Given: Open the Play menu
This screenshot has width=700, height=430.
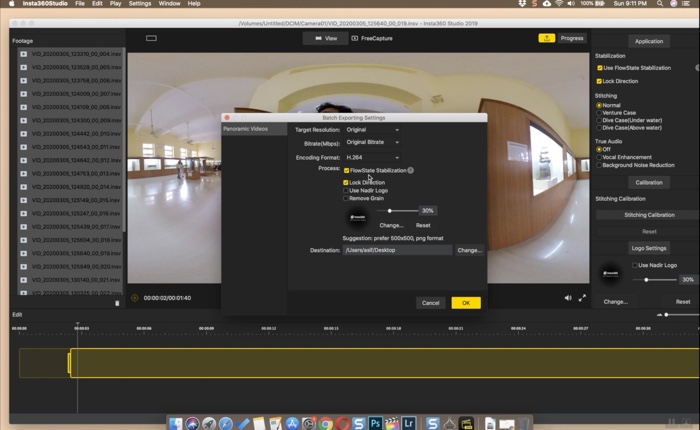Looking at the screenshot, I should click(116, 4).
